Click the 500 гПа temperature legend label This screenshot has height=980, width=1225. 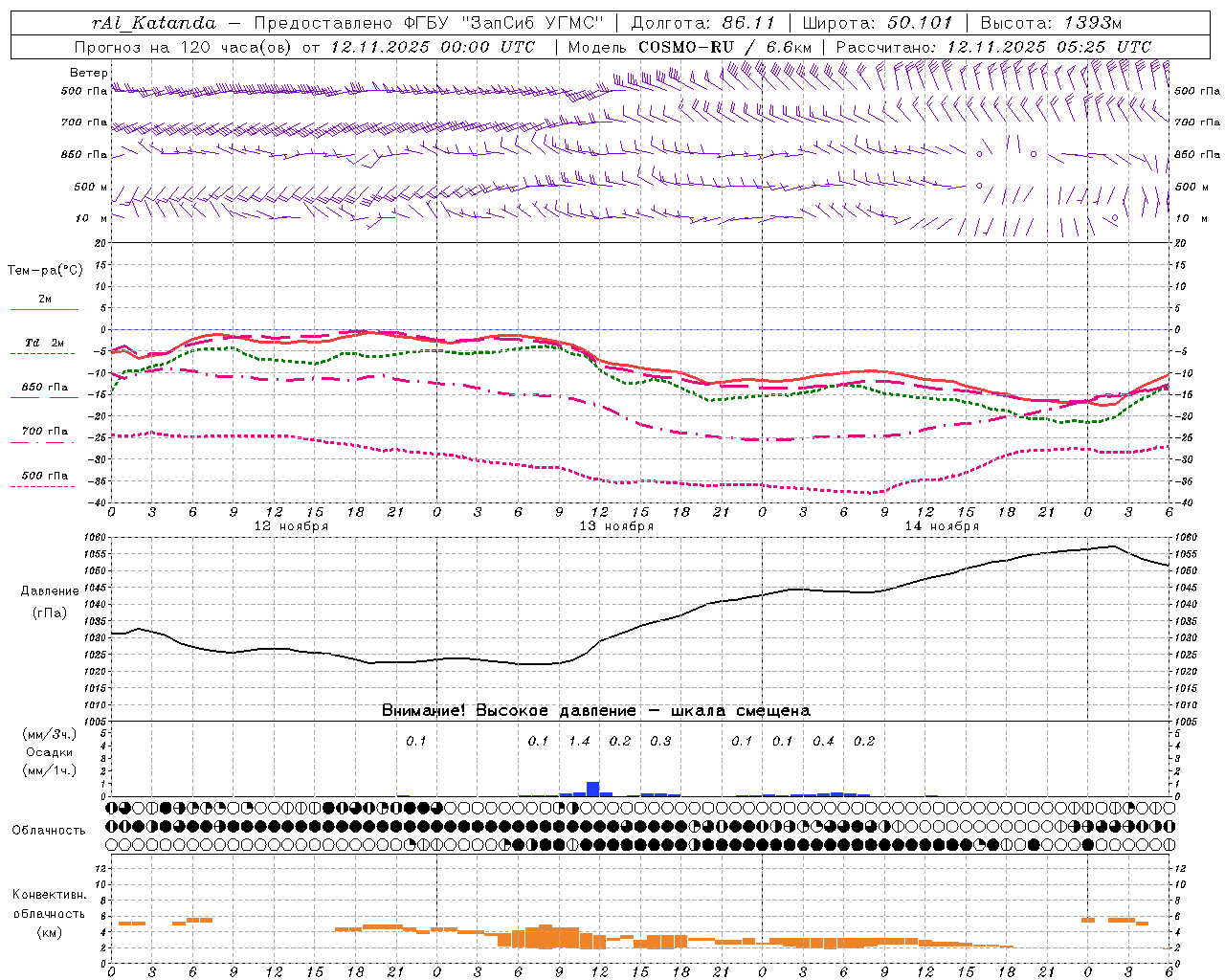pos(45,476)
